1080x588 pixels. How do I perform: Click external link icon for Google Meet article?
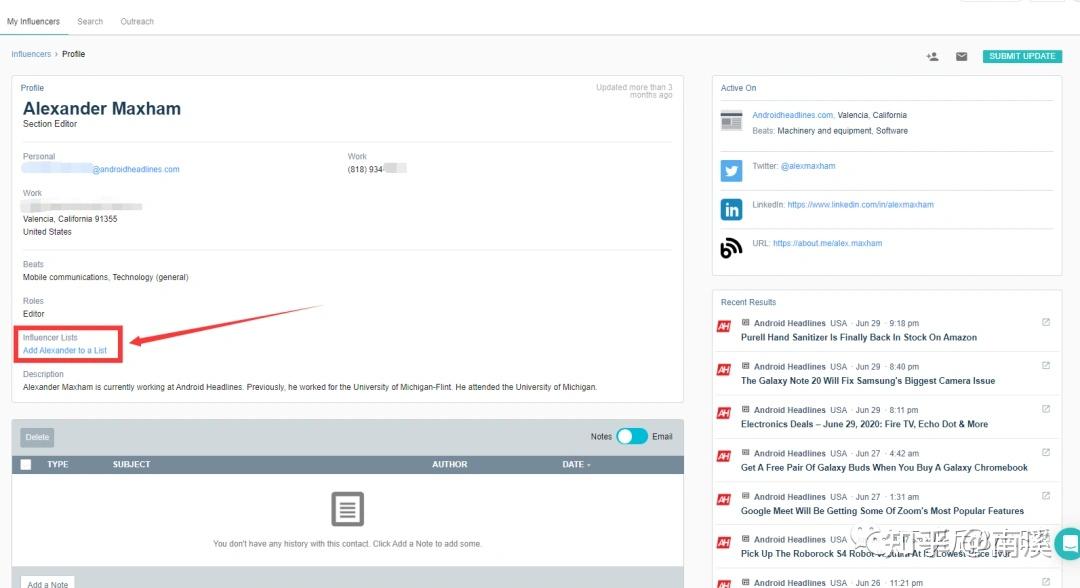[1046, 496]
